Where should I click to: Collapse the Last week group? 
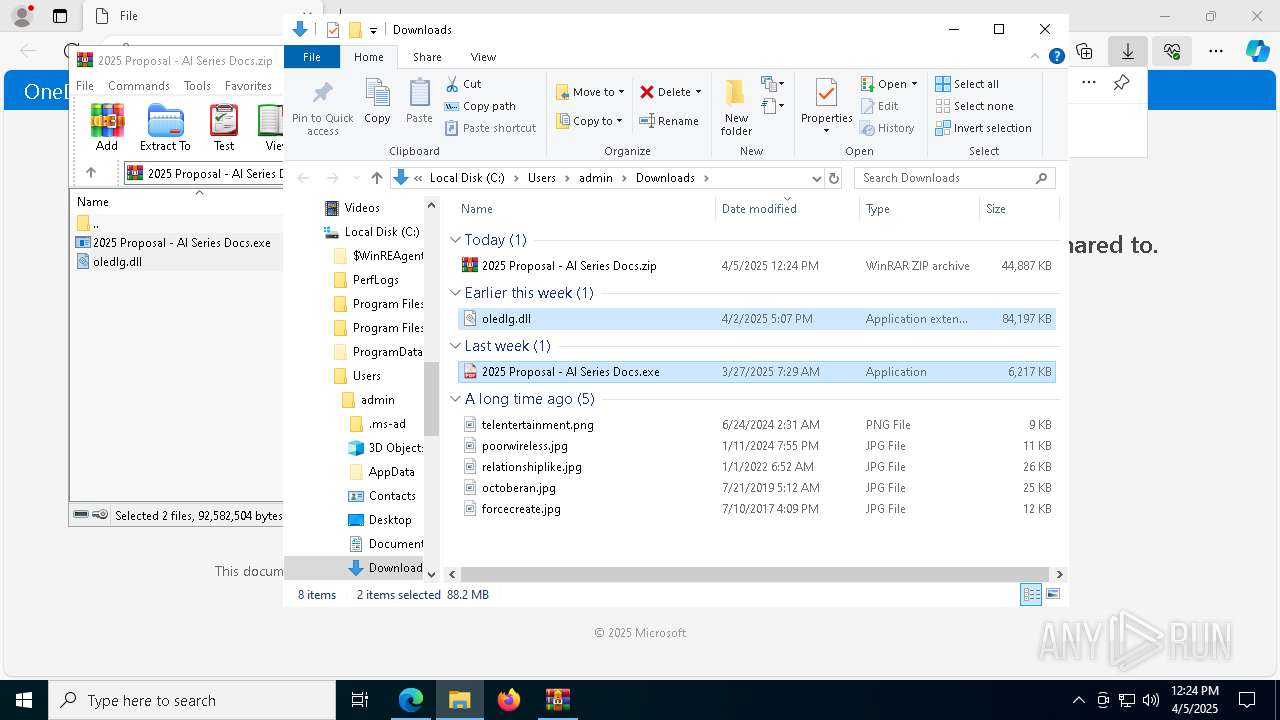coord(455,346)
